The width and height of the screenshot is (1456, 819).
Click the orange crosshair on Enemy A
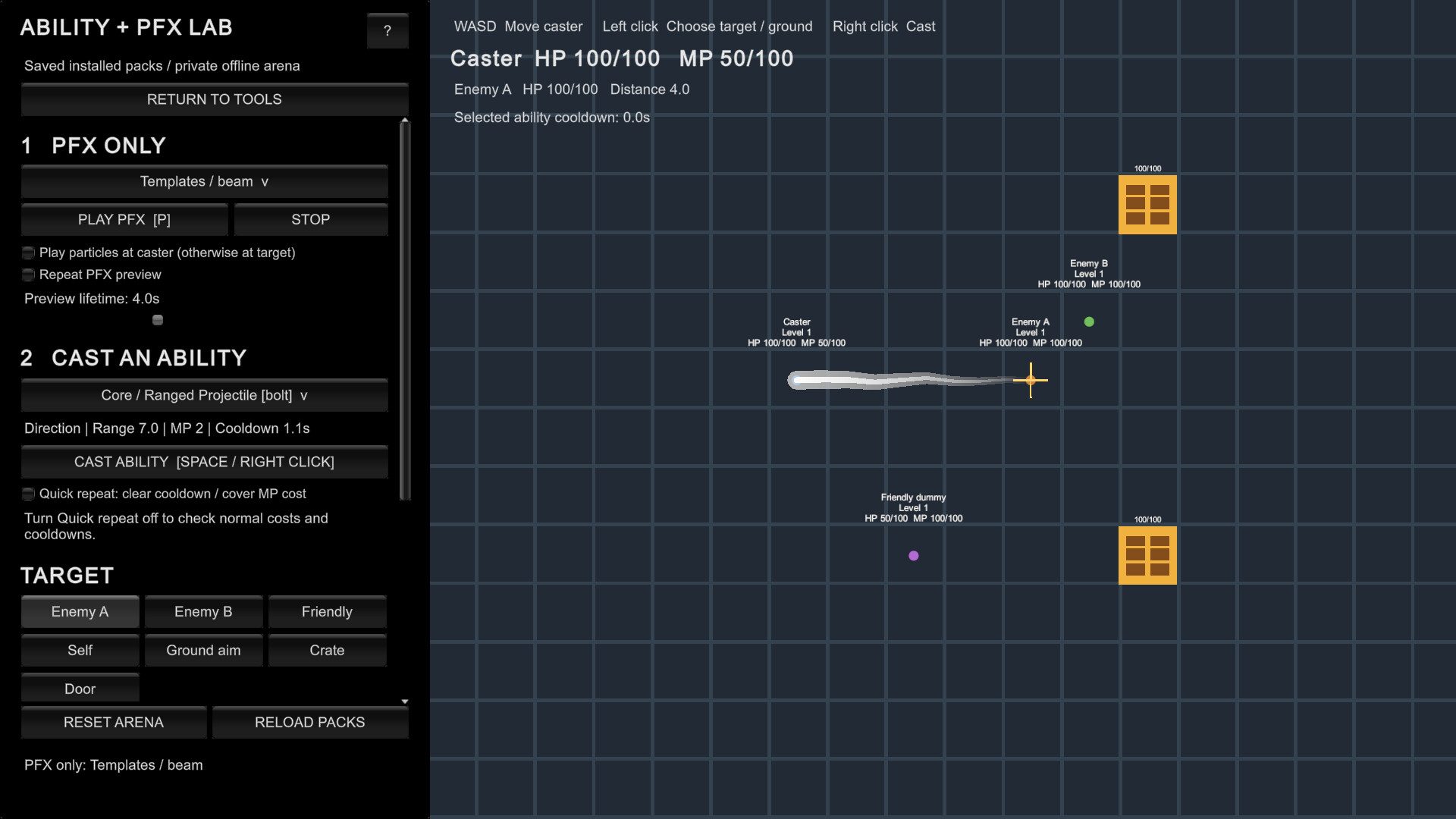click(1031, 380)
